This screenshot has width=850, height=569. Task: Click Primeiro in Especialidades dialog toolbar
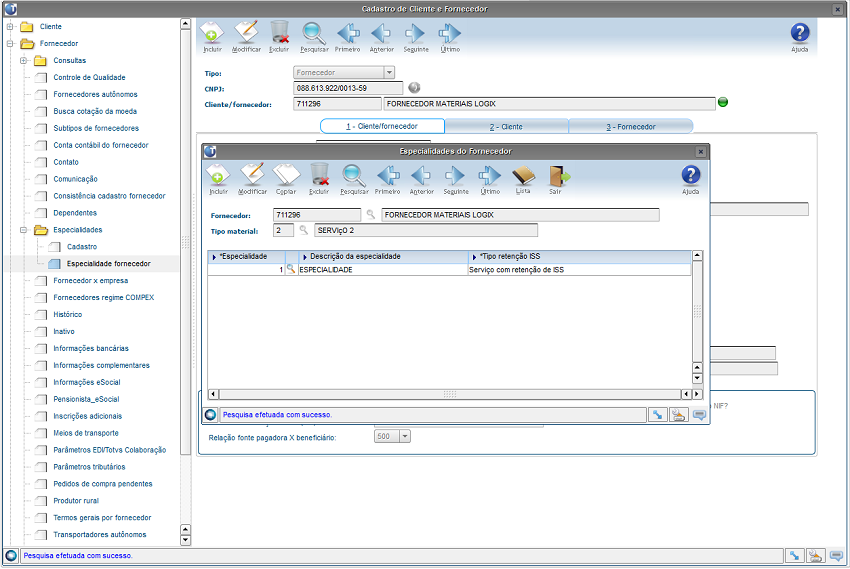388,179
